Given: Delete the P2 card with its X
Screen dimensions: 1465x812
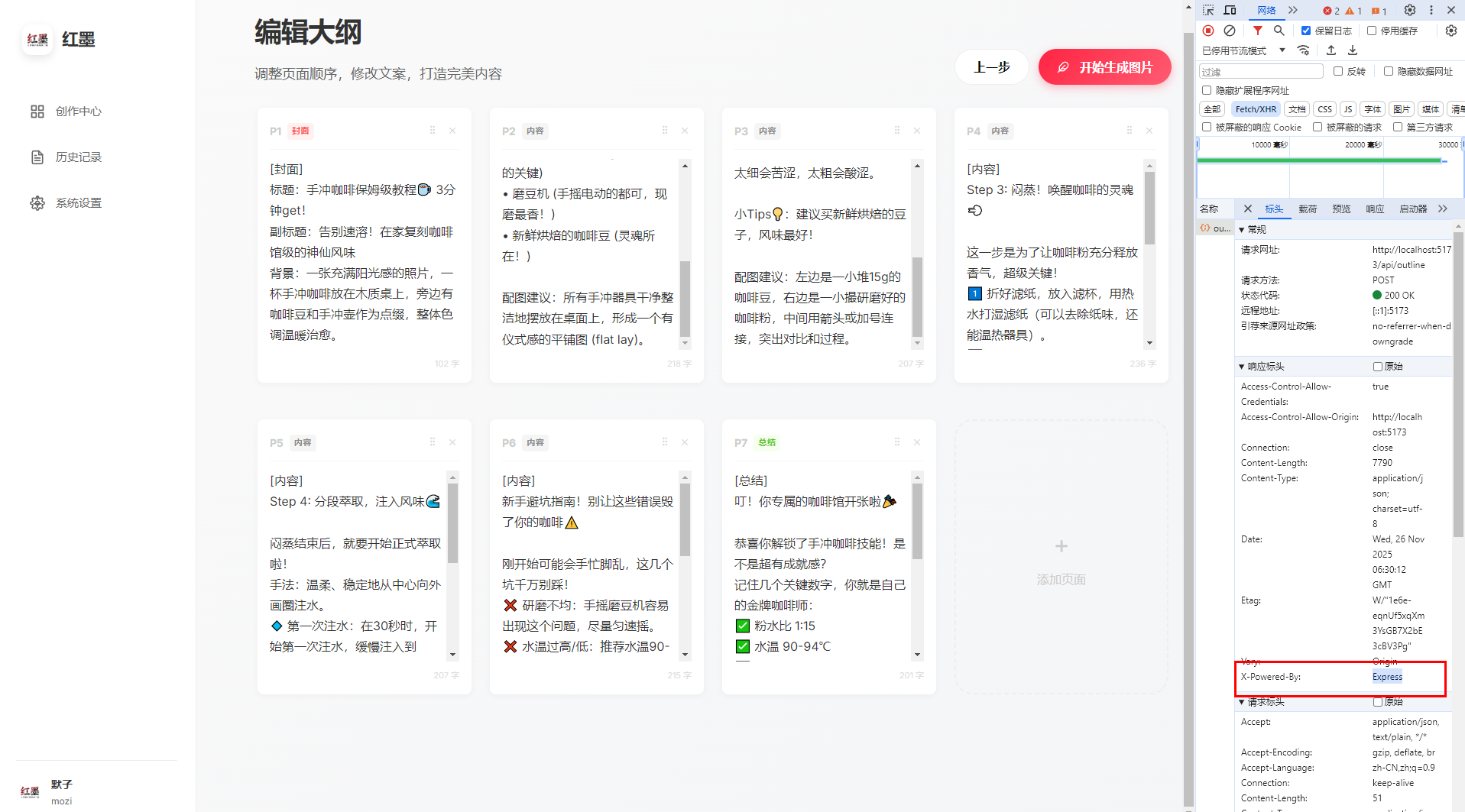Looking at the screenshot, I should 685,131.
